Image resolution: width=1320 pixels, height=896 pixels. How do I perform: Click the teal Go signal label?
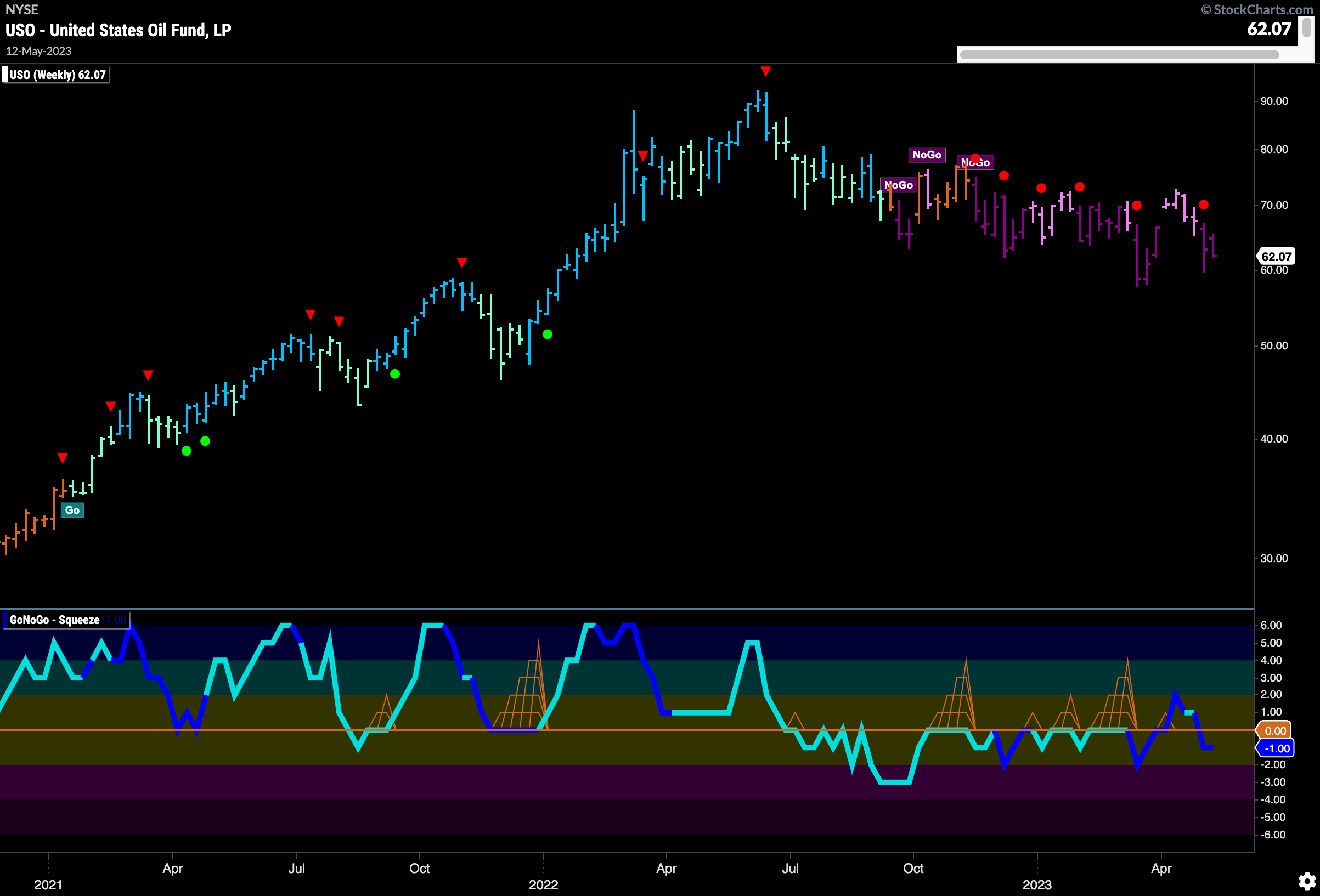(72, 510)
